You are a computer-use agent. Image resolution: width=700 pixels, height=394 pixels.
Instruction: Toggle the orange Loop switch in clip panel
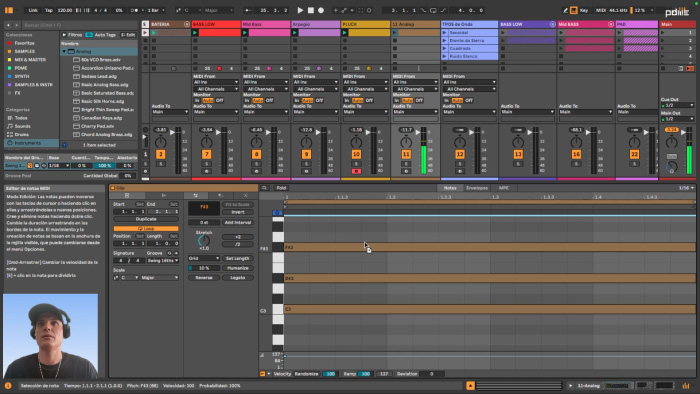point(146,228)
